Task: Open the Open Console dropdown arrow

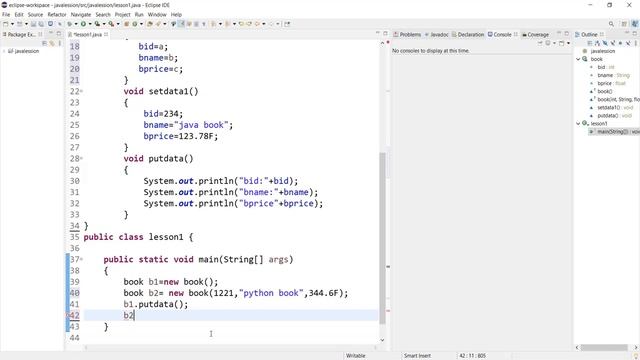Action: coord(568,43)
